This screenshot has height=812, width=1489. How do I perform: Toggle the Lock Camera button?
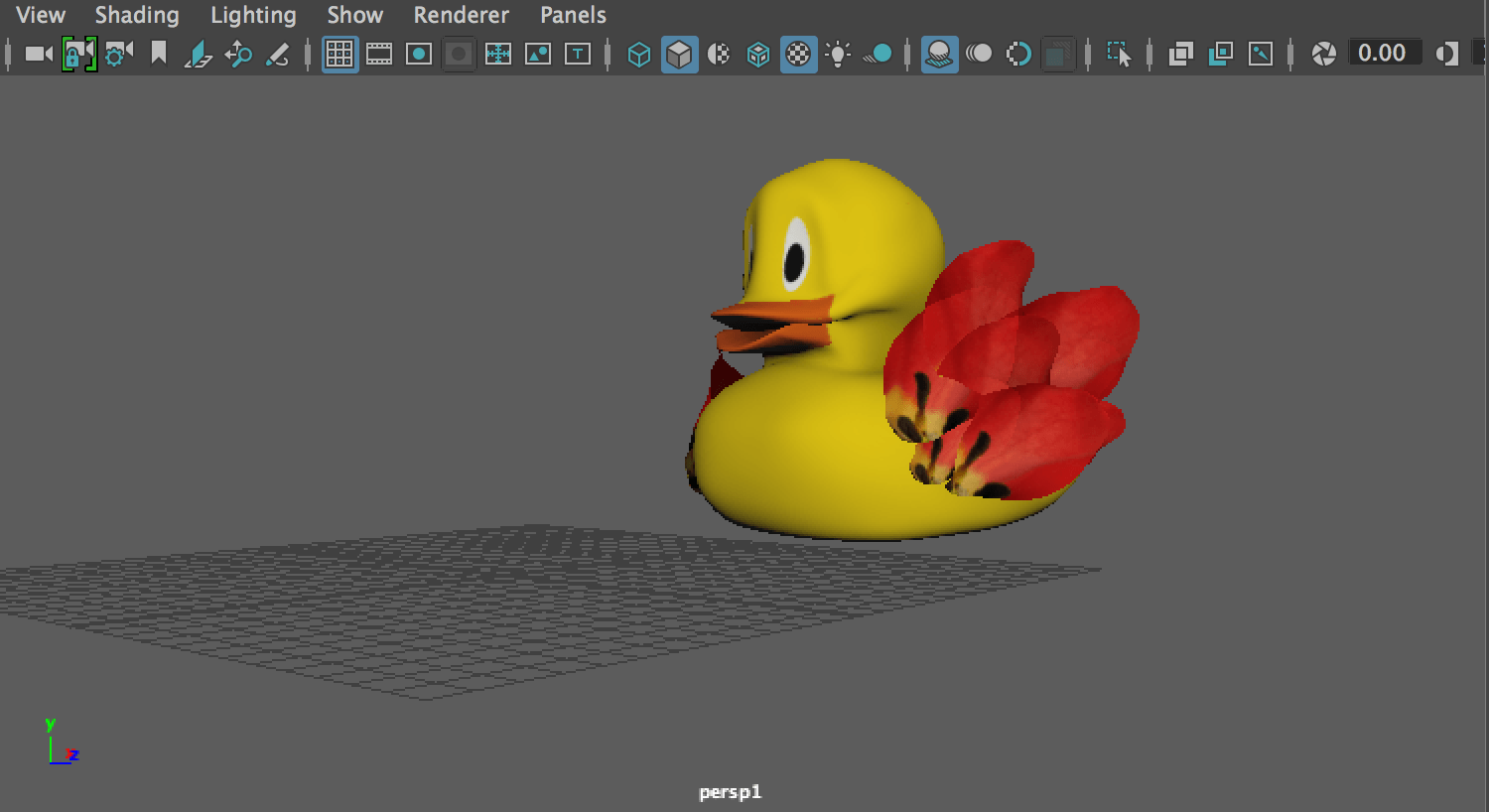(78, 54)
